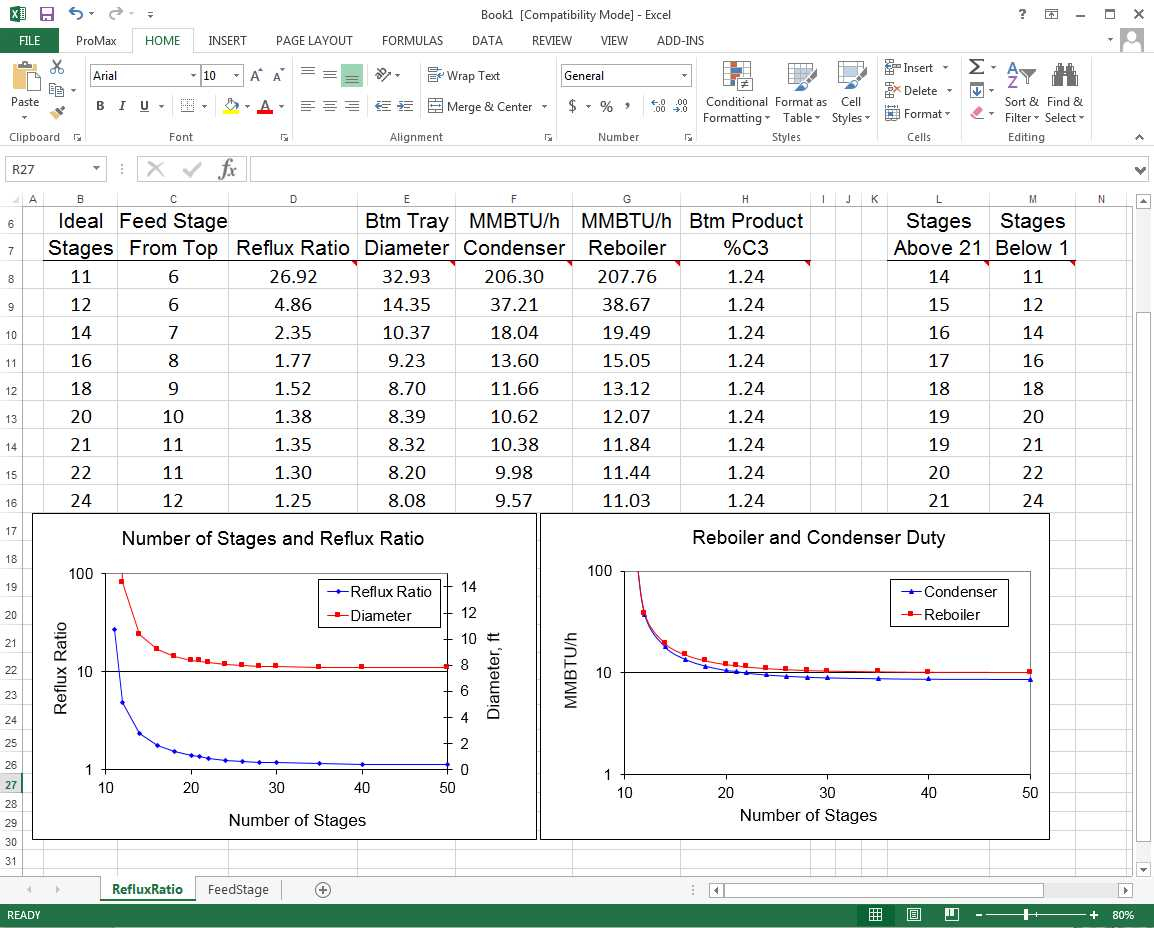Toggle Italic formatting

122,106
